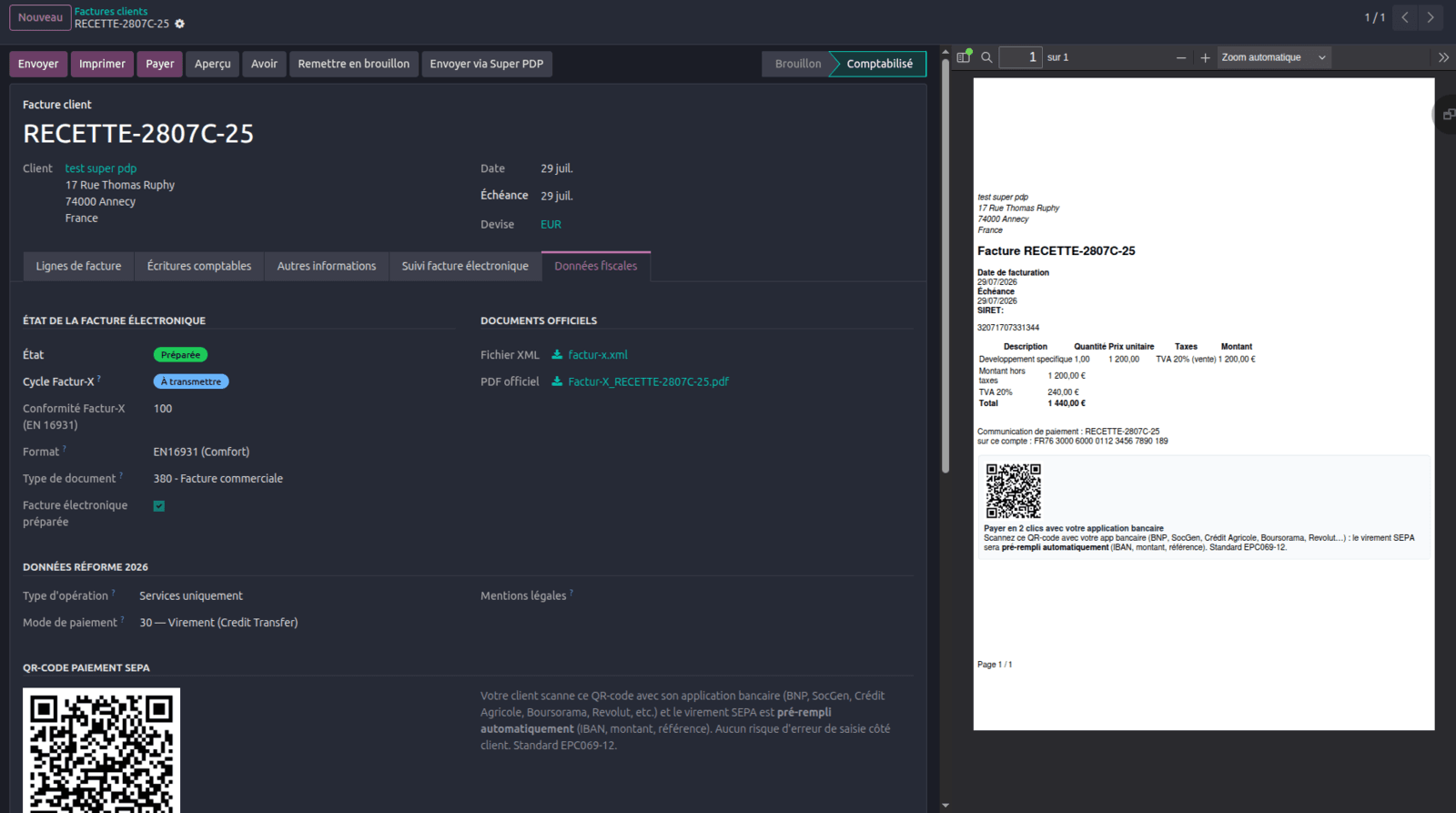The image size is (1456, 813).
Task: Click the invoice title RECETTE-2807C-25
Action: [138, 134]
